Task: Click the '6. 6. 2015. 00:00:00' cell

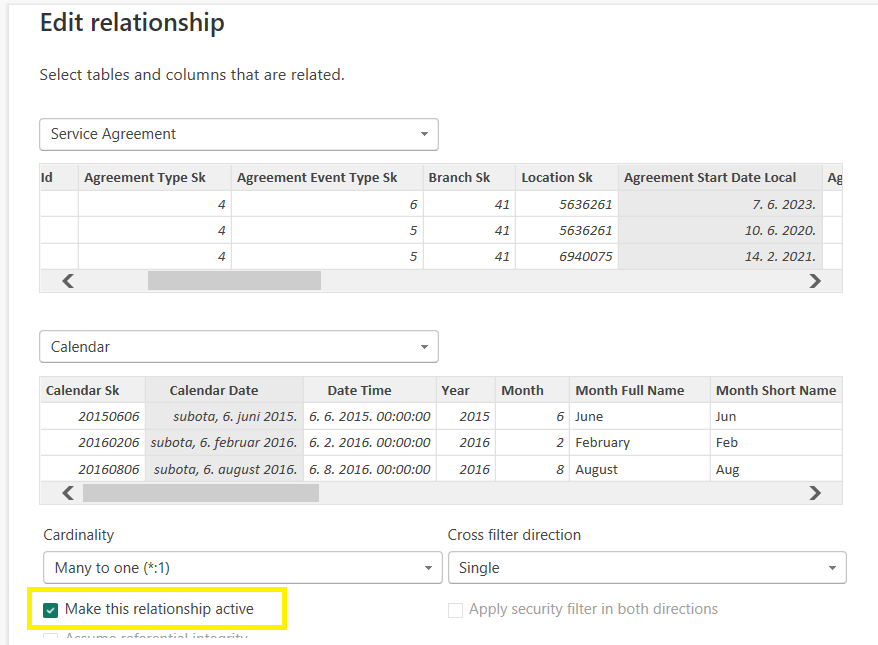Action: (x=370, y=417)
